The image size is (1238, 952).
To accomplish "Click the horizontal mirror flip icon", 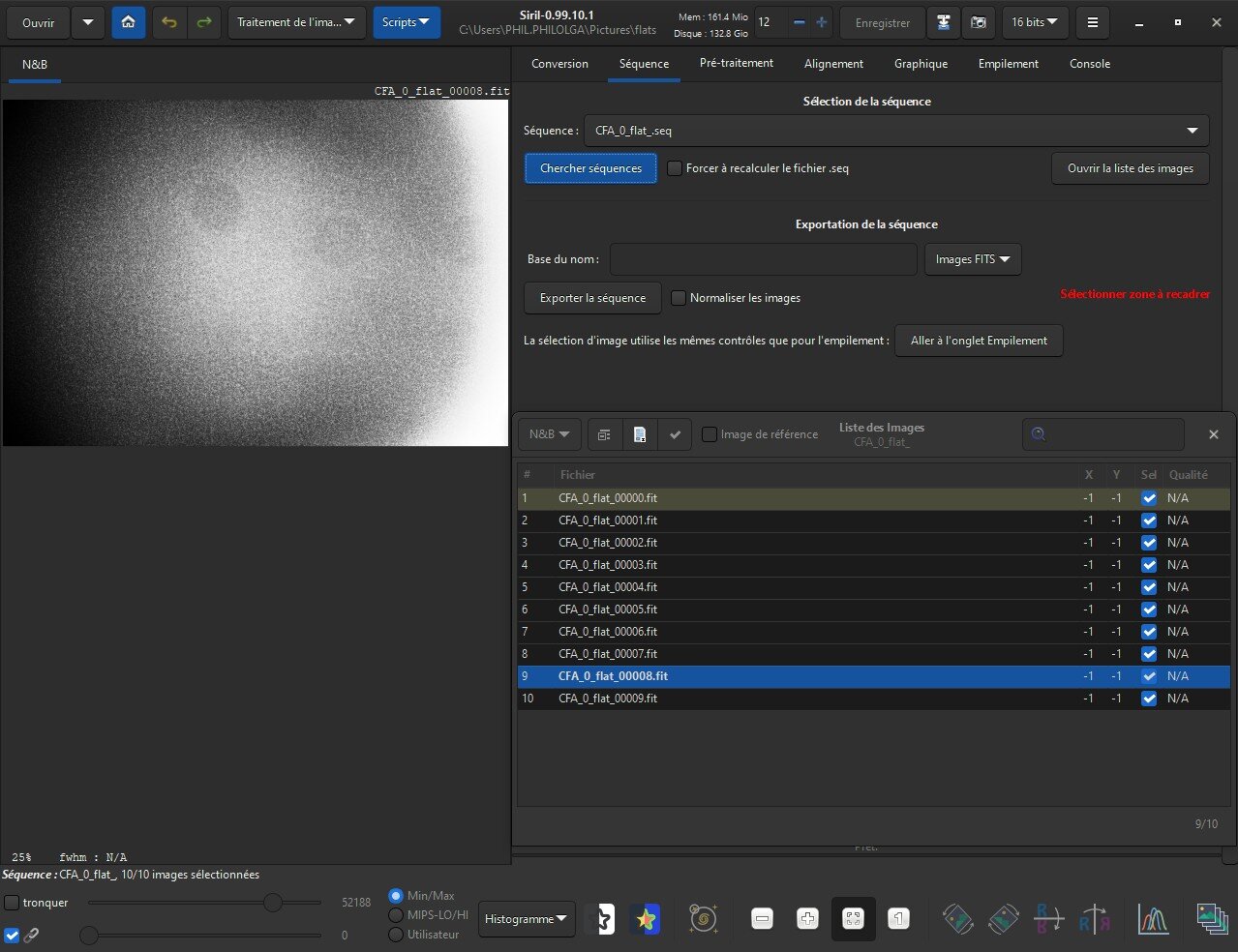I will [1095, 919].
